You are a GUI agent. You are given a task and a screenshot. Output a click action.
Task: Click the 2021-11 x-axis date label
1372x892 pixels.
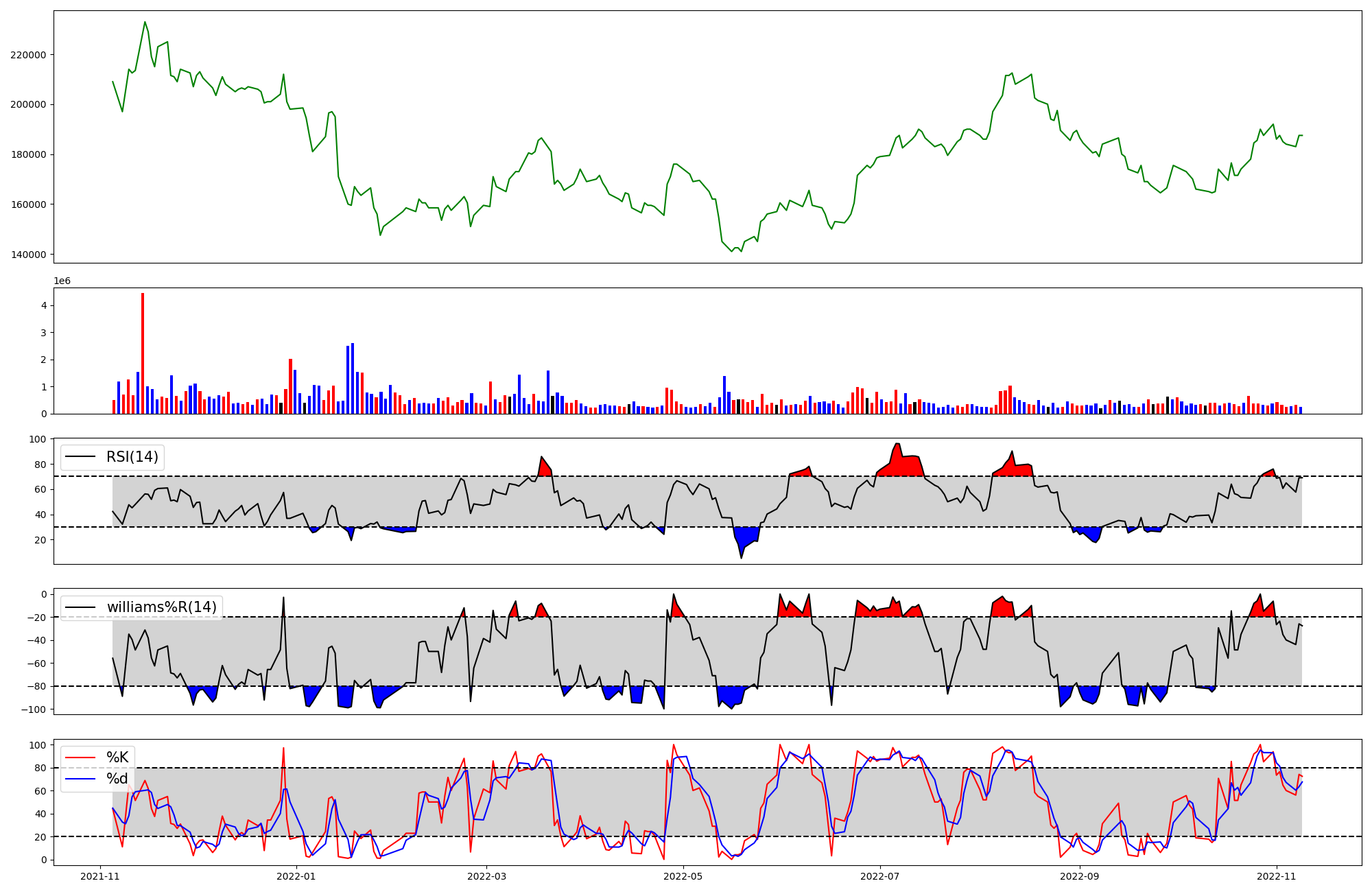click(100, 876)
